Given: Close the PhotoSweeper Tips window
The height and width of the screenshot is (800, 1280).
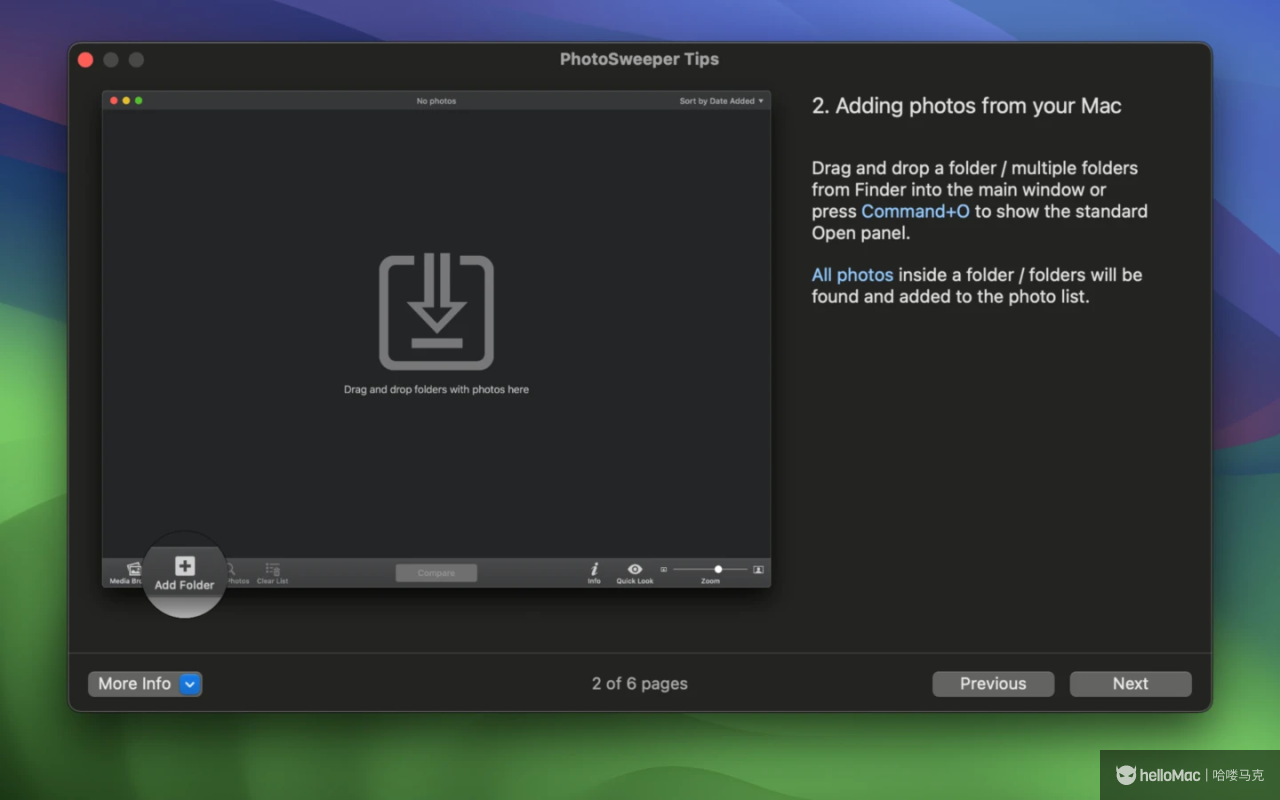Looking at the screenshot, I should (86, 60).
